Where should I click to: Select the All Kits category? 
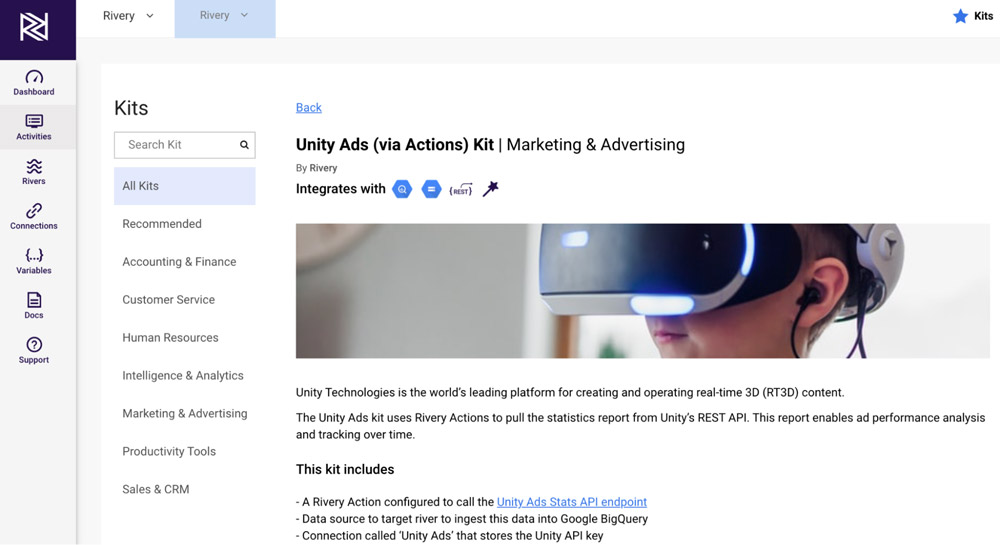pos(185,186)
